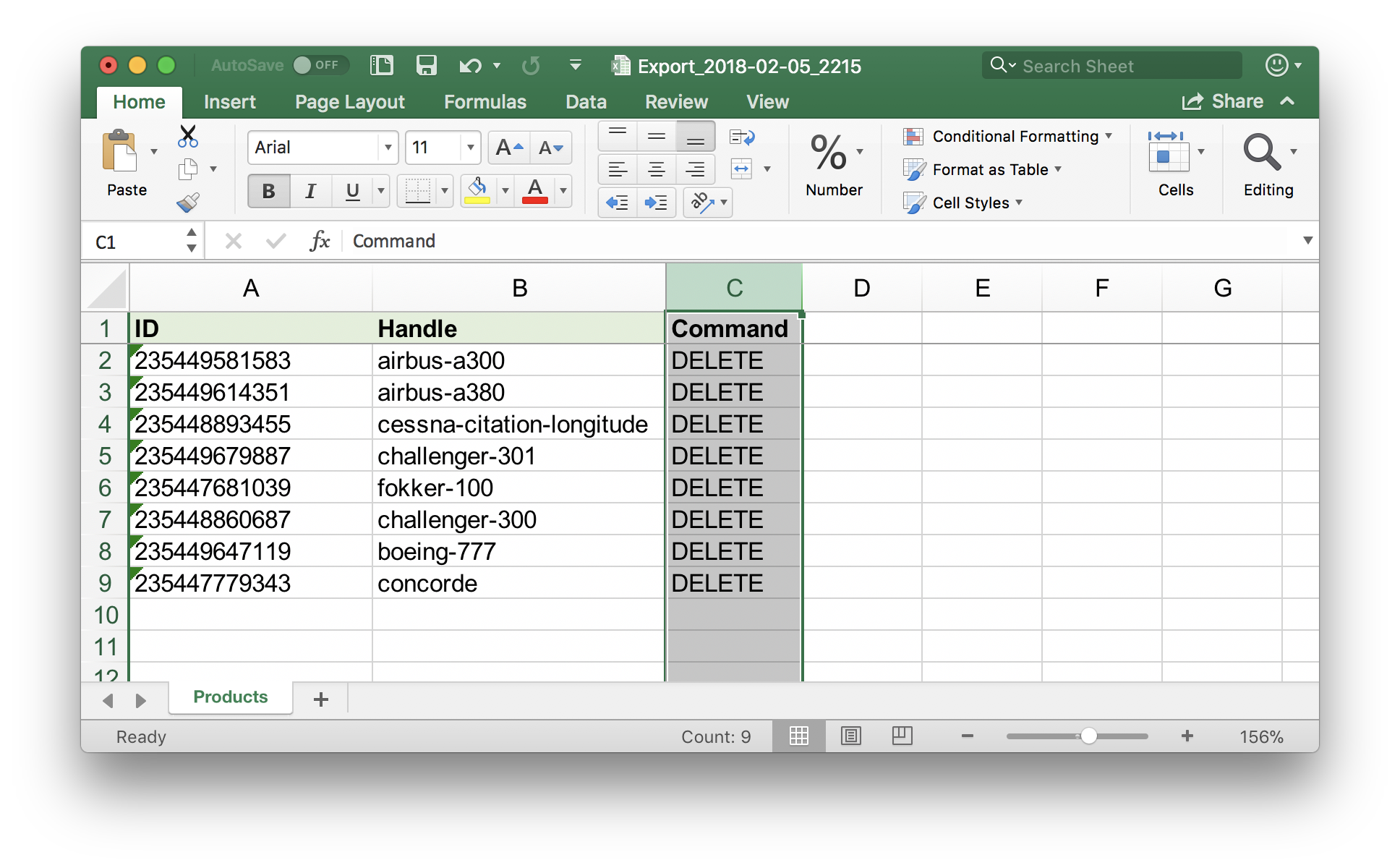Toggle Italic formatting button
Image resolution: width=1400 pixels, height=868 pixels.
(310, 191)
